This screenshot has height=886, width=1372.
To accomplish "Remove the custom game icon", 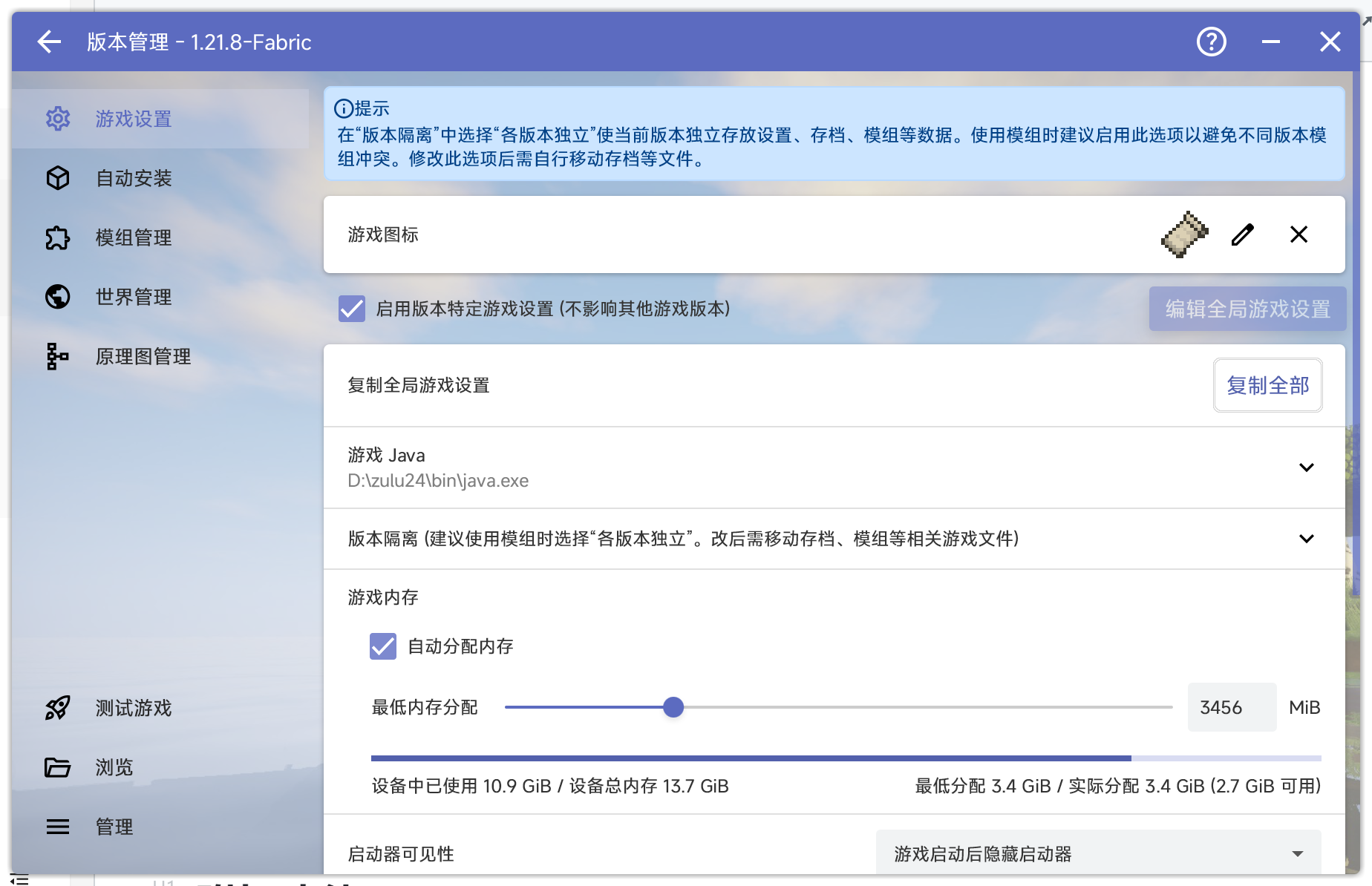I will [1298, 234].
